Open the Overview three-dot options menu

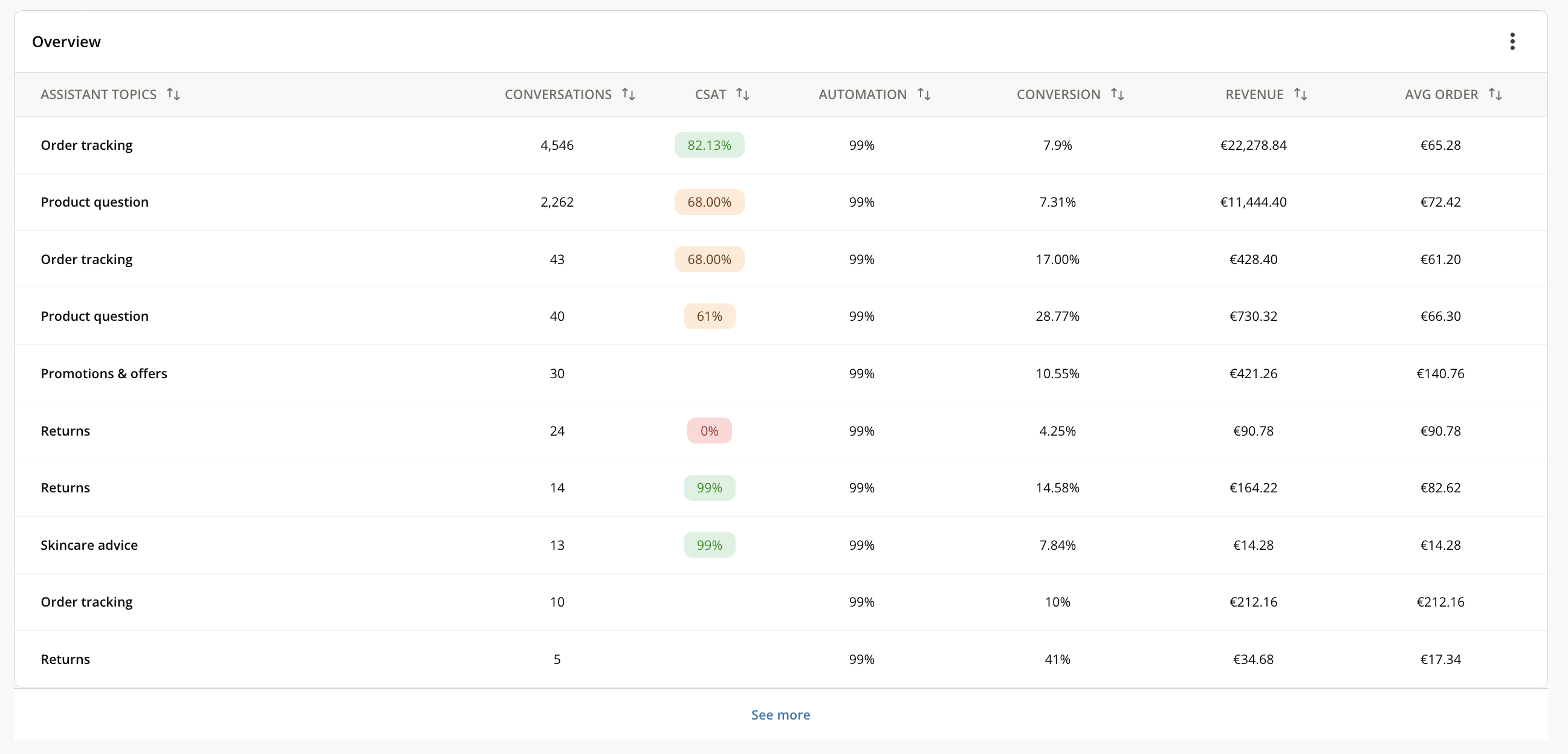(x=1512, y=41)
